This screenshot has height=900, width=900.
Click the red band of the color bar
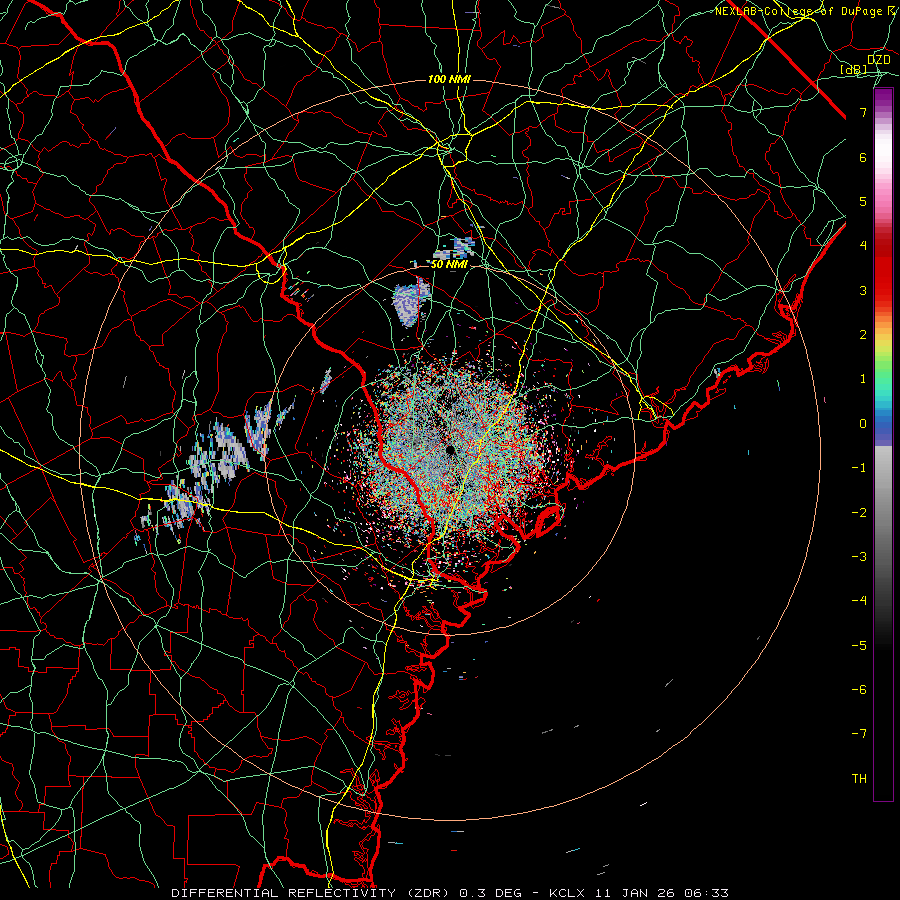[883, 270]
